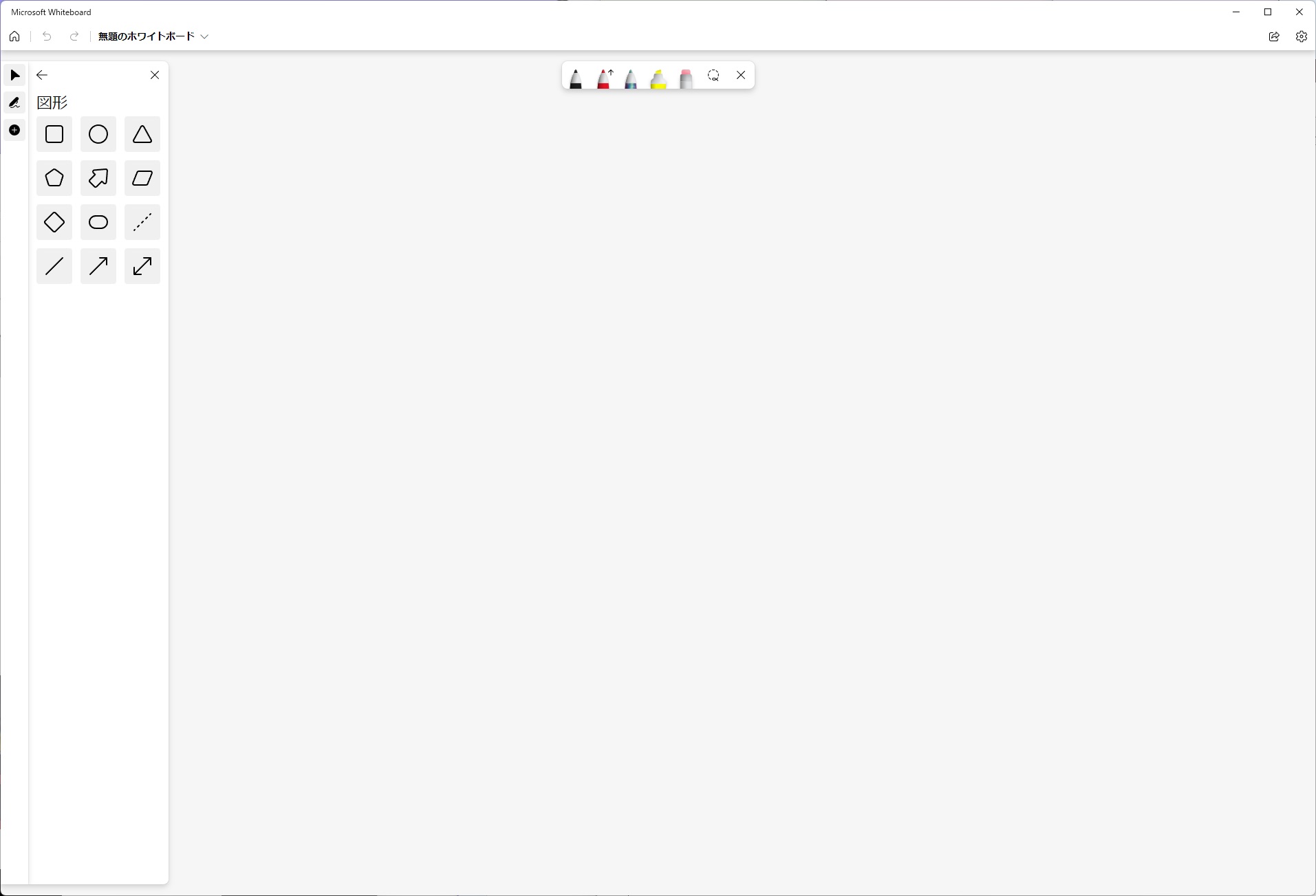1316x896 pixels.
Task: Go to the home boards screen
Action: (14, 36)
